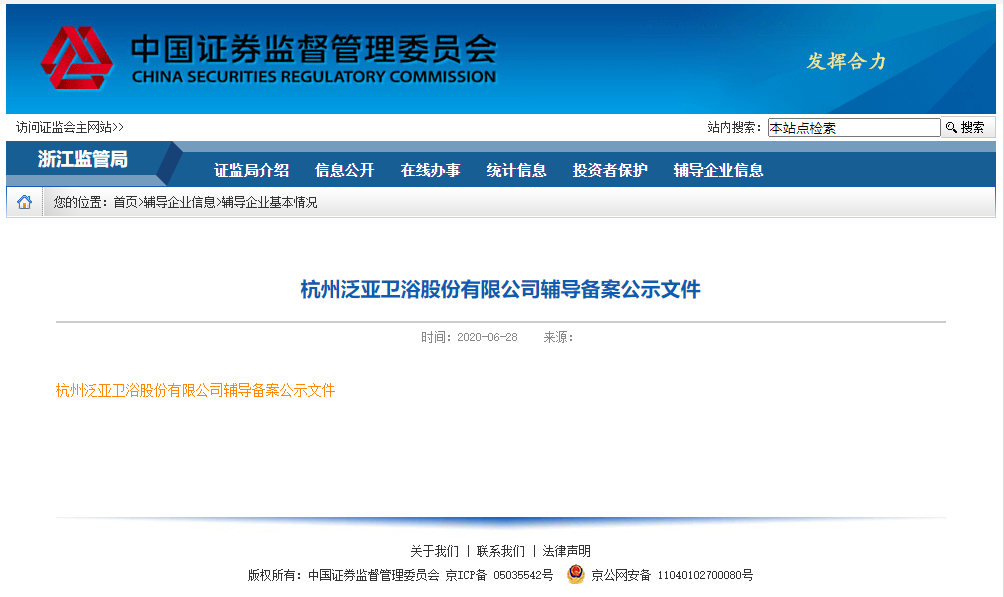Click the 搜索 search button
This screenshot has height=597, width=1004.
point(967,127)
